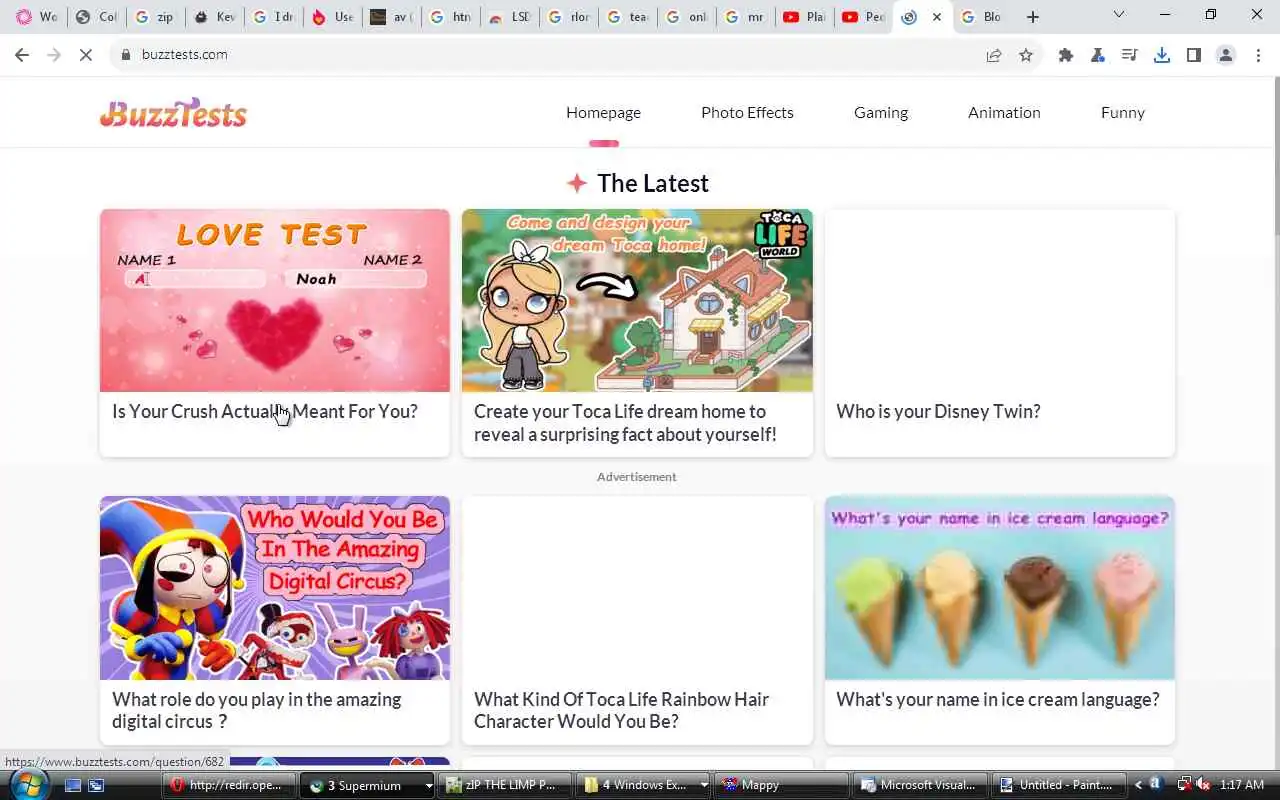The height and width of the screenshot is (800, 1280).
Task: Open the Windows Start orb
Action: 29,784
